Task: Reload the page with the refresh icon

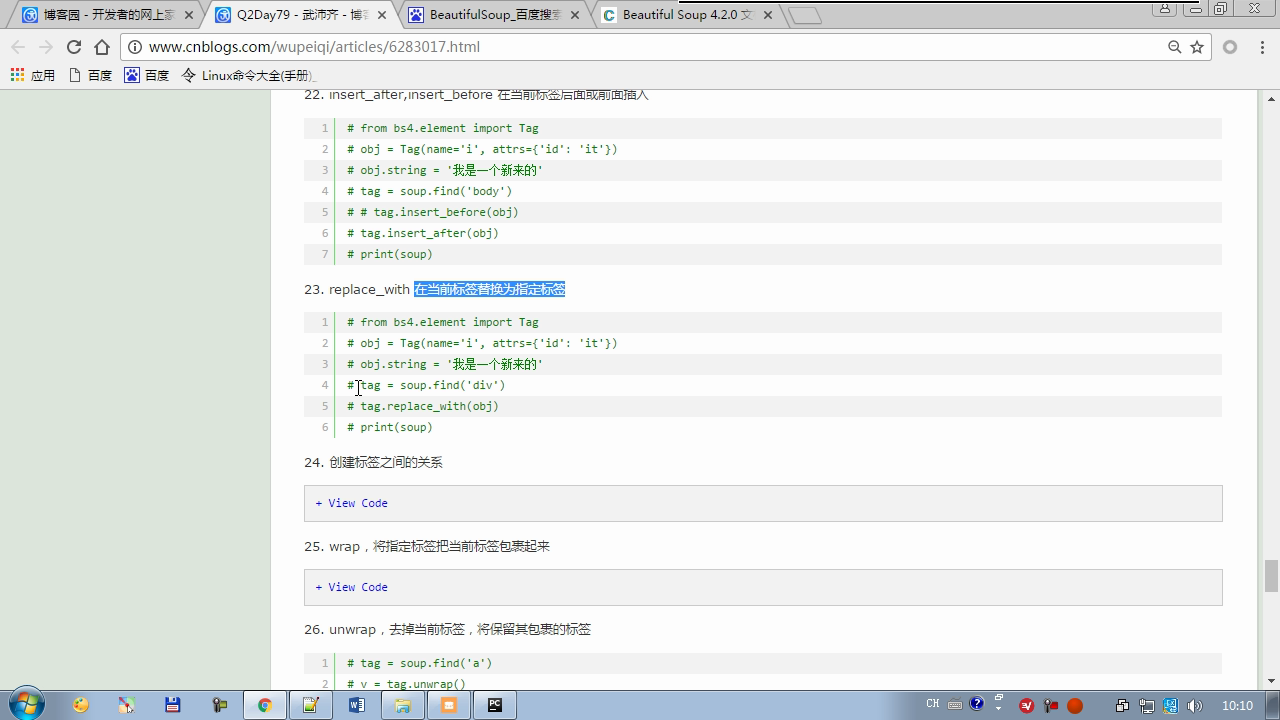Action: [73, 47]
